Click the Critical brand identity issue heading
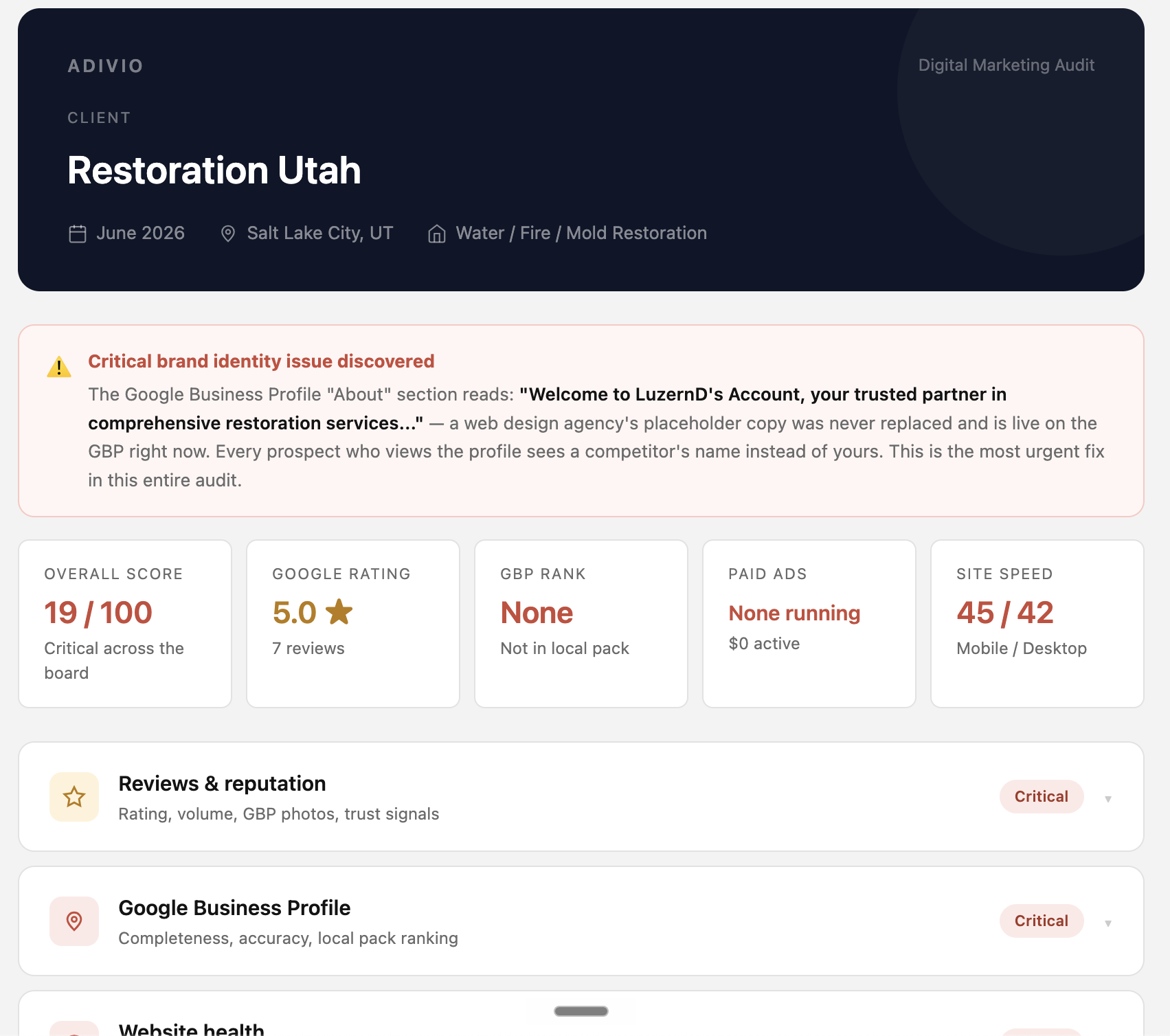The height and width of the screenshot is (1036, 1170). 261,361
